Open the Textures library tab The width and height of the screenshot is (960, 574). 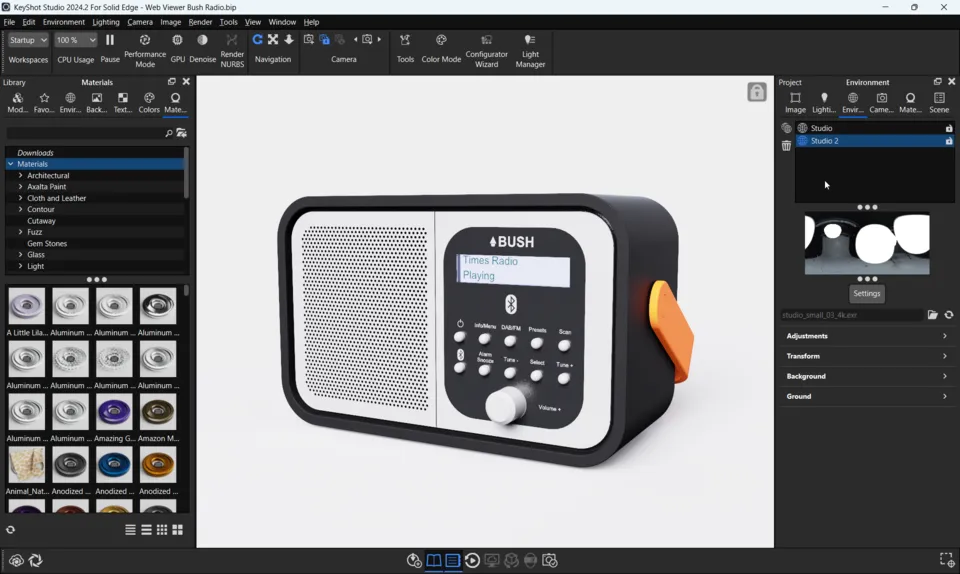tap(122, 102)
